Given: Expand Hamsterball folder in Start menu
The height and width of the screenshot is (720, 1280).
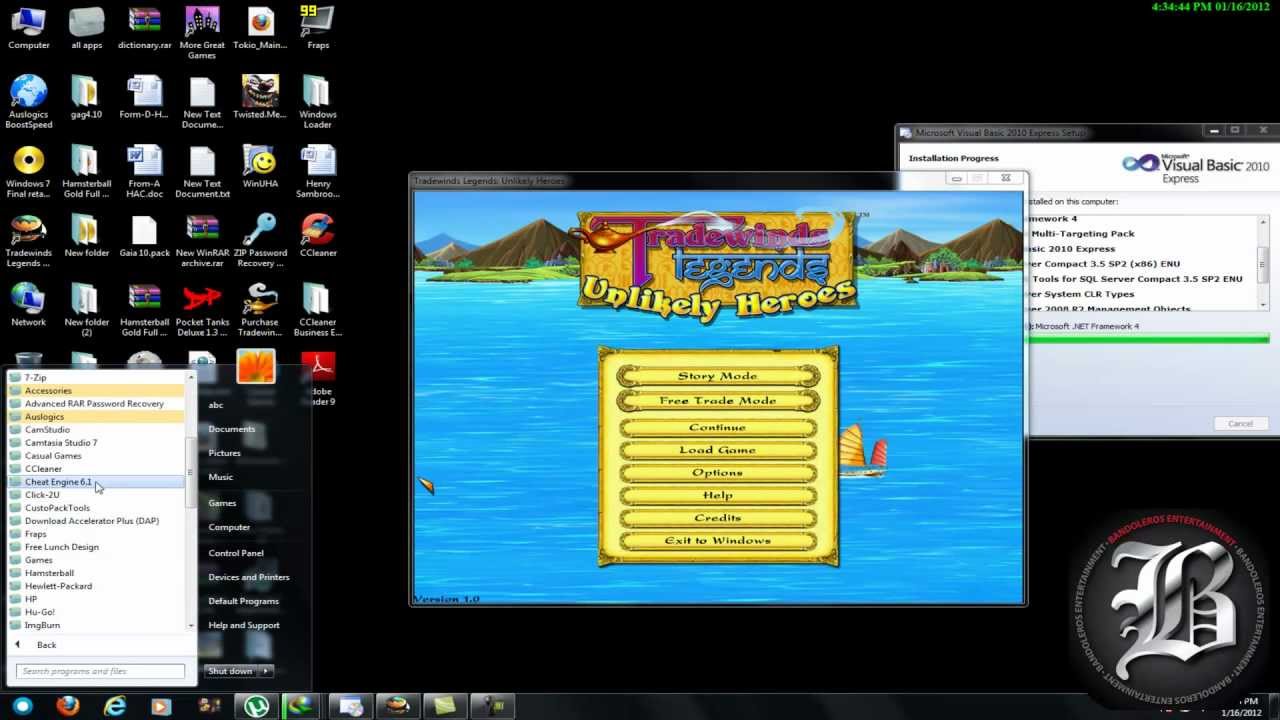Looking at the screenshot, I should [97, 573].
